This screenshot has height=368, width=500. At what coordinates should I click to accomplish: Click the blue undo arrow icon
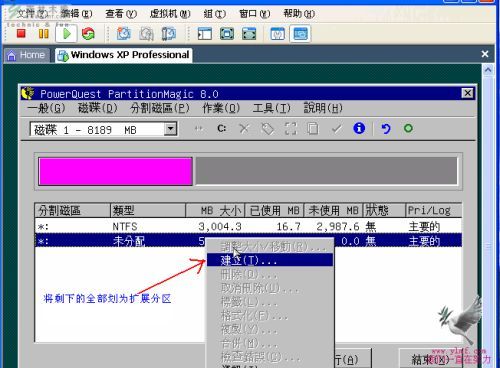pos(385,129)
